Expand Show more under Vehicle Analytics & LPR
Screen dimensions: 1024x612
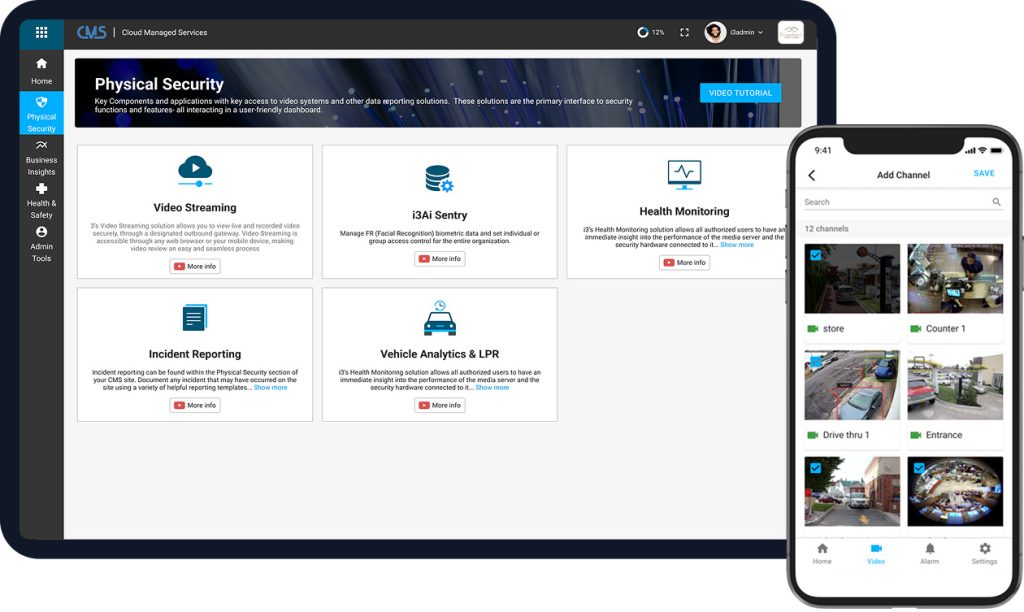click(x=493, y=388)
